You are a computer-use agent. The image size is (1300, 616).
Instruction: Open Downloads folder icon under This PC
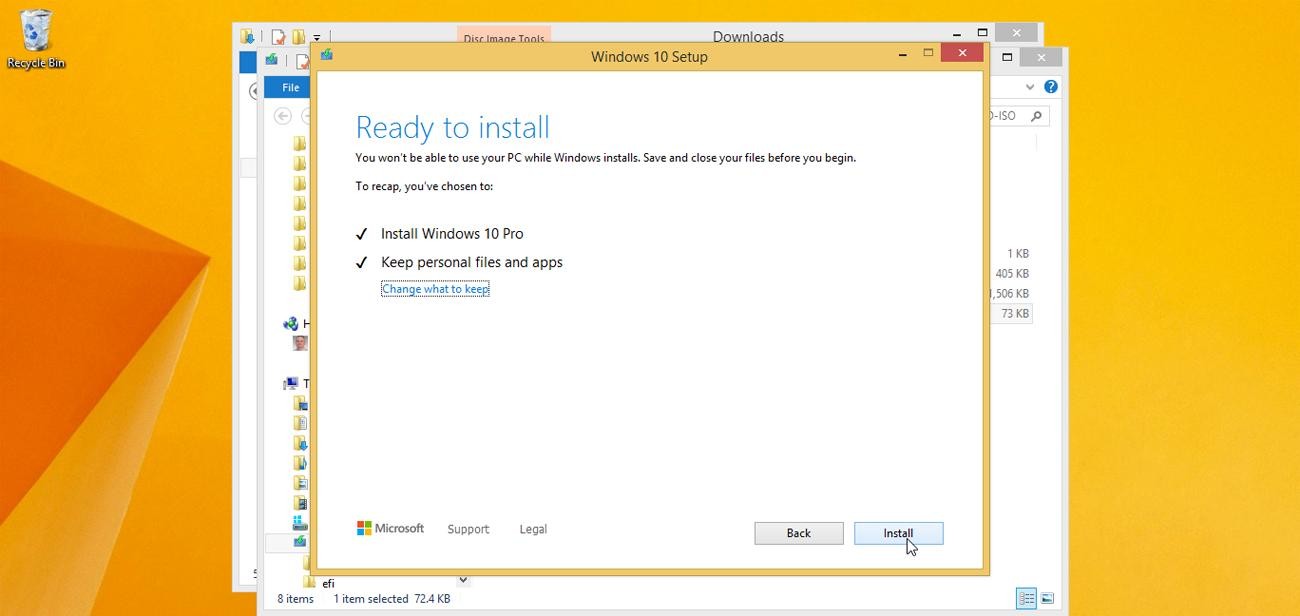(x=300, y=443)
